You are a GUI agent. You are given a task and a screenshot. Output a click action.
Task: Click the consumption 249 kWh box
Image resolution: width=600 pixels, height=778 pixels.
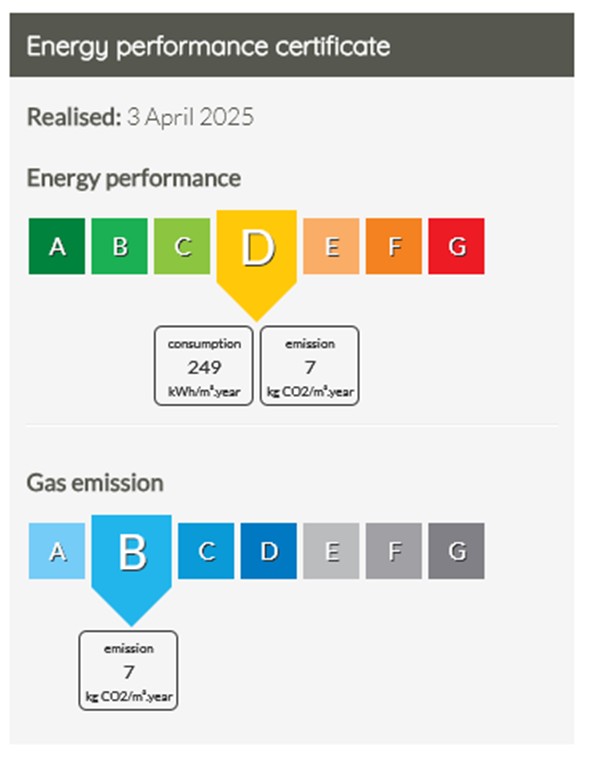pos(203,366)
